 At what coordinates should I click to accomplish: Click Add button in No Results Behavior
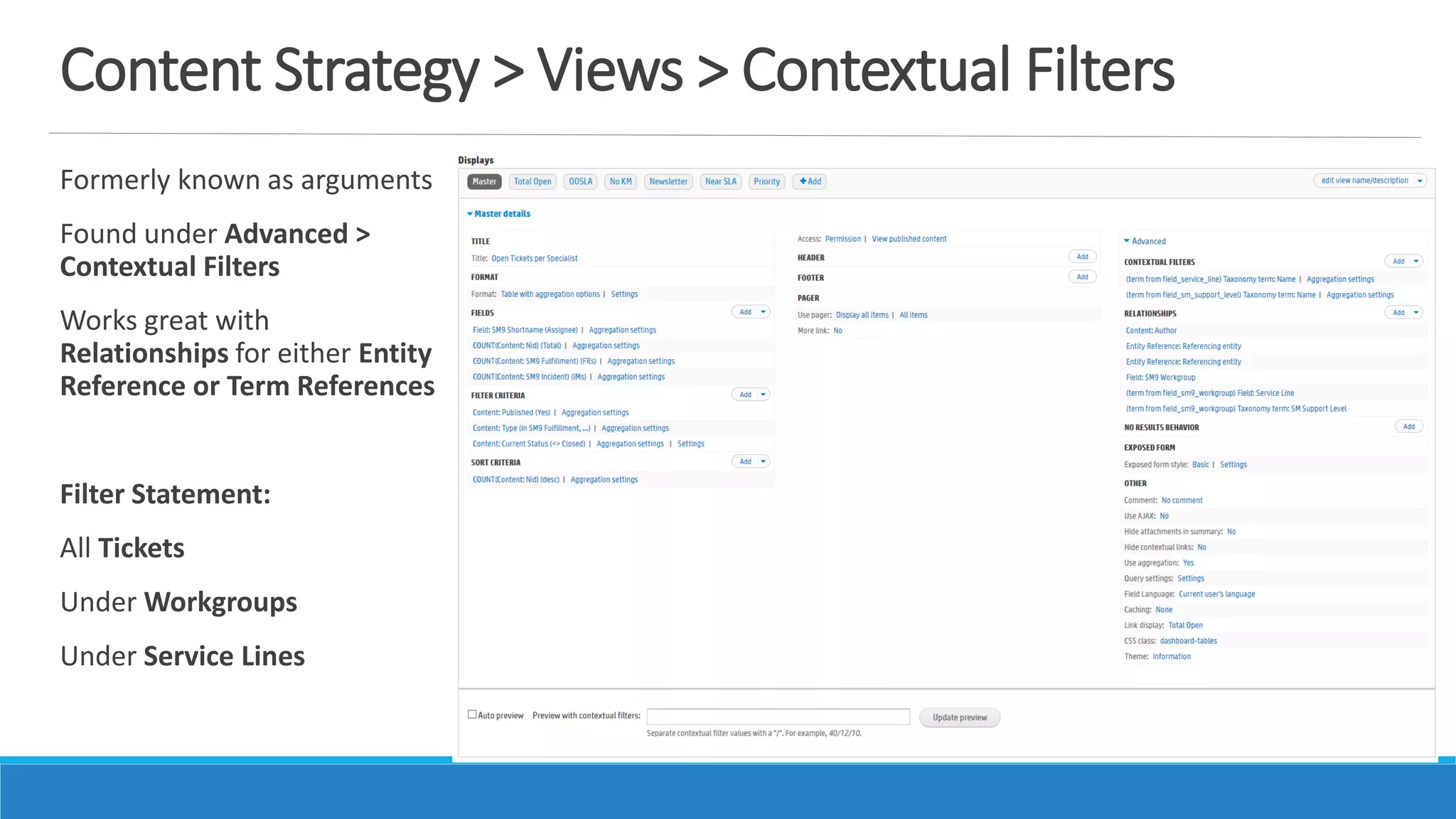click(x=1408, y=427)
